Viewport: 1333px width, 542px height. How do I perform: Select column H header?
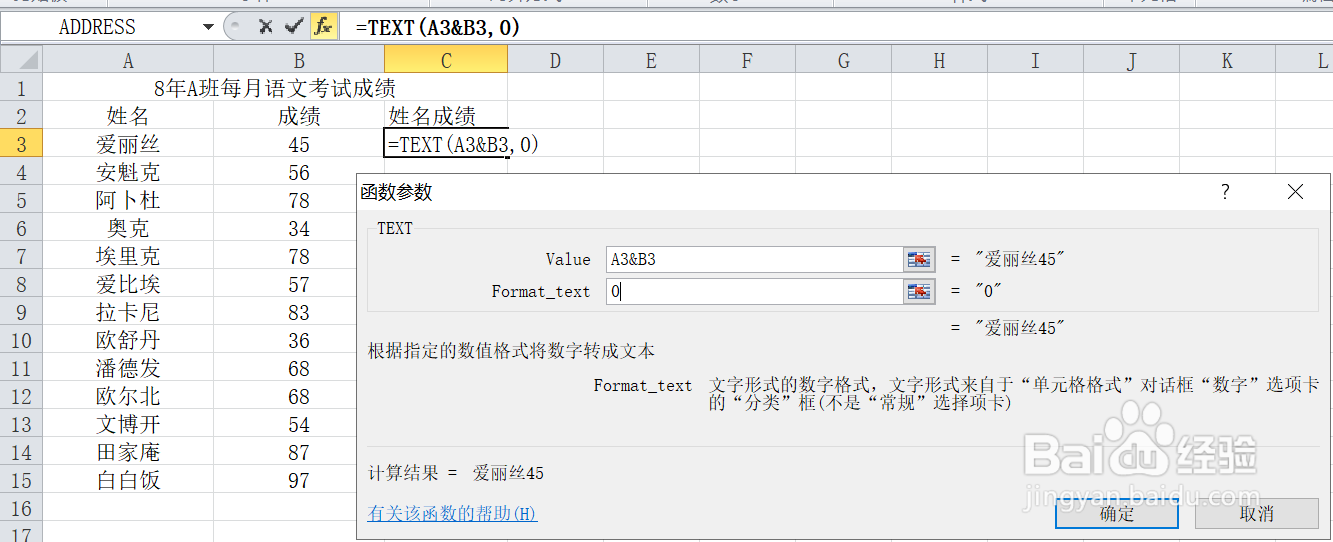pyautogui.click(x=939, y=61)
